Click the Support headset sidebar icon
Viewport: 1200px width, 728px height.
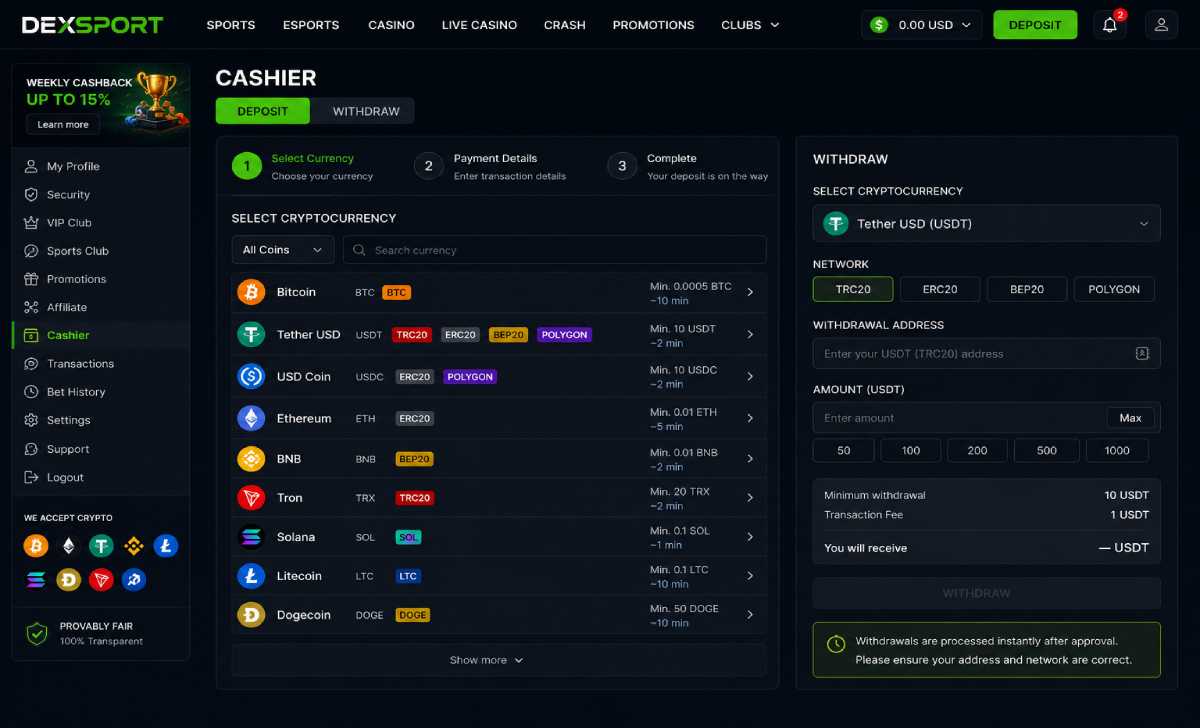pos(31,449)
